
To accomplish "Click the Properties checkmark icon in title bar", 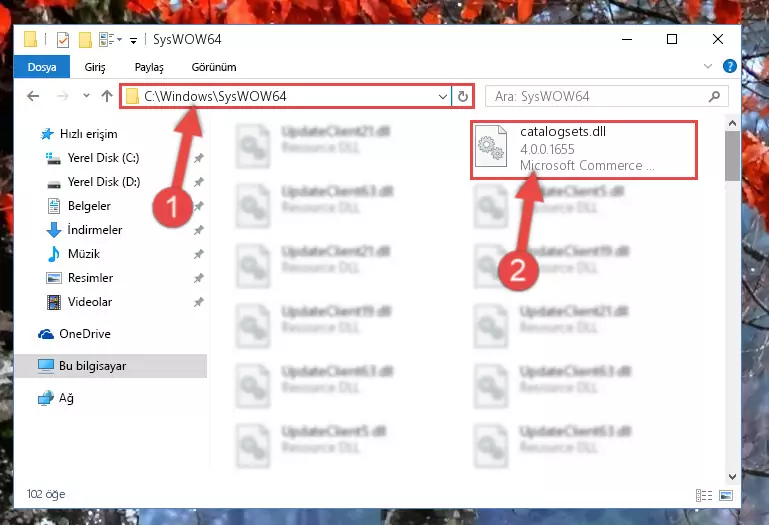I will click(x=63, y=39).
